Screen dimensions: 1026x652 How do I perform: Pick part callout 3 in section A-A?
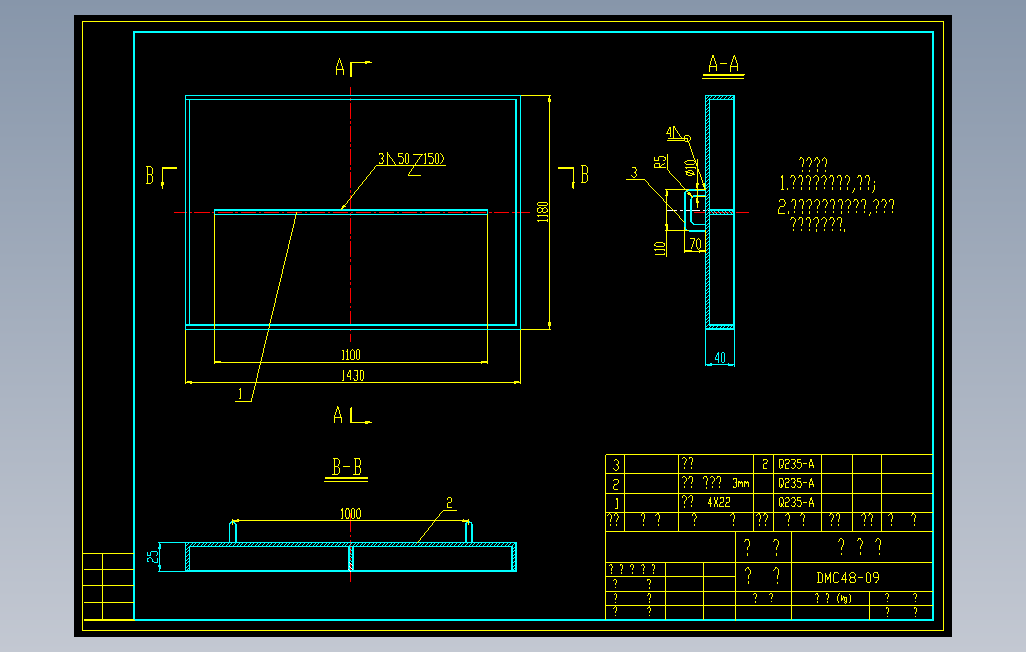click(x=634, y=173)
